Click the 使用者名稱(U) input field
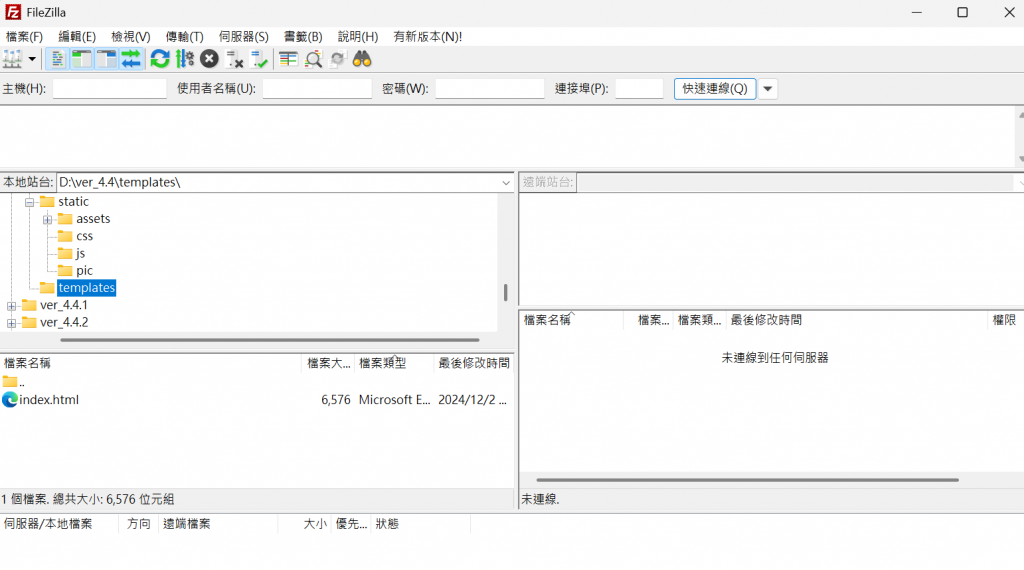The height and width of the screenshot is (570, 1024). (317, 89)
